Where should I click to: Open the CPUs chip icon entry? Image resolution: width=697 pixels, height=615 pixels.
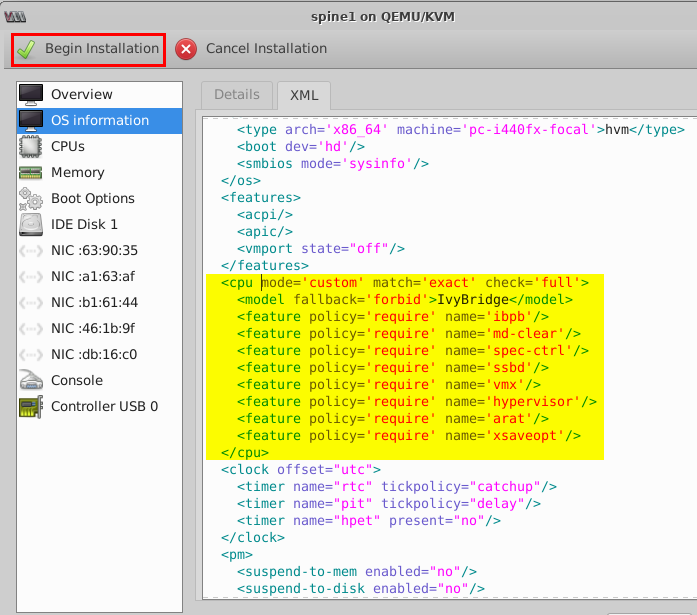[x=31, y=146]
